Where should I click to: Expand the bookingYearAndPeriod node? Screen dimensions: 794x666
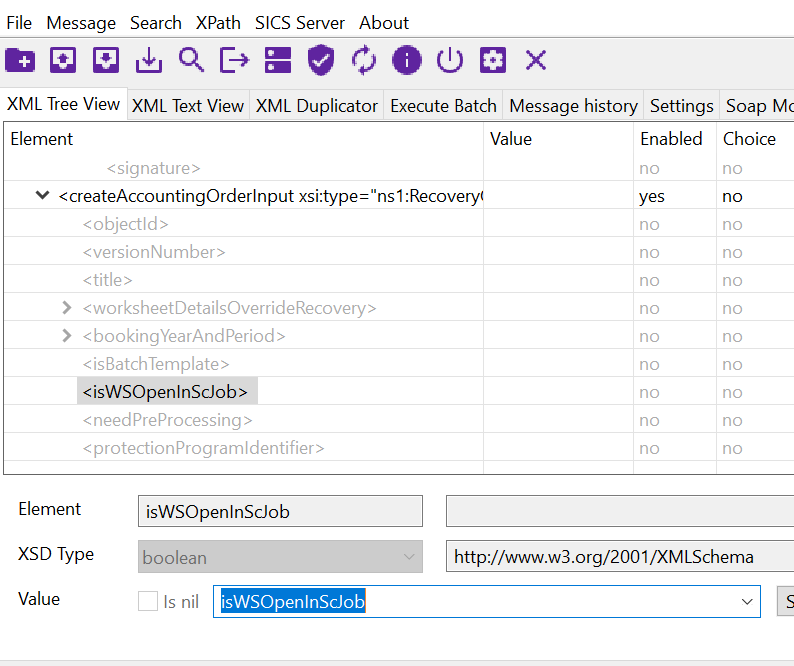click(x=67, y=336)
